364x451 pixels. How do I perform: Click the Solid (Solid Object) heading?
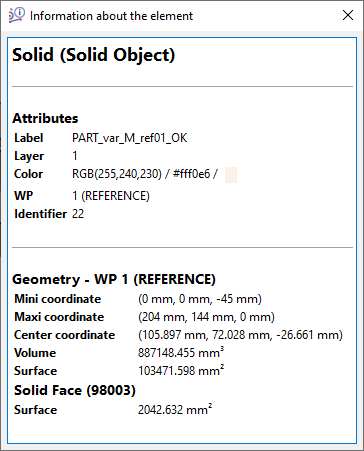(x=94, y=55)
